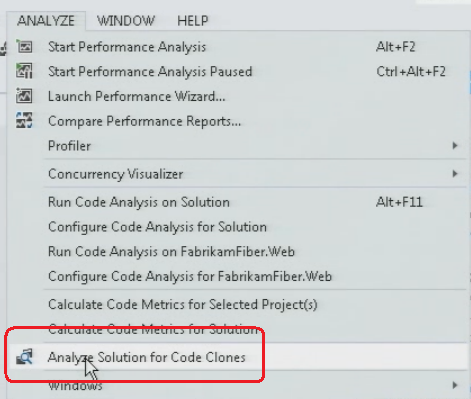Open the ANALYZE menu
471x399 pixels.
point(46,21)
